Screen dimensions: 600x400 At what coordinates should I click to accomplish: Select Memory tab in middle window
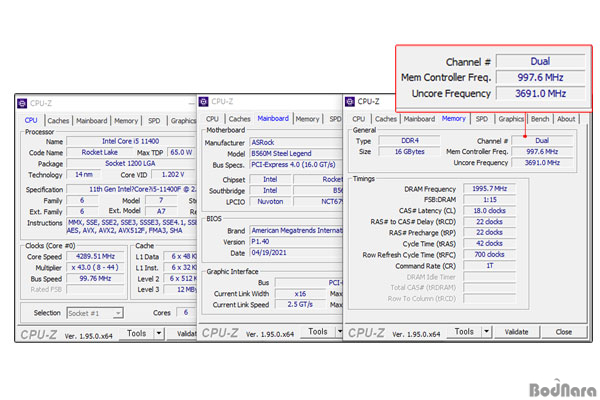[307, 119]
